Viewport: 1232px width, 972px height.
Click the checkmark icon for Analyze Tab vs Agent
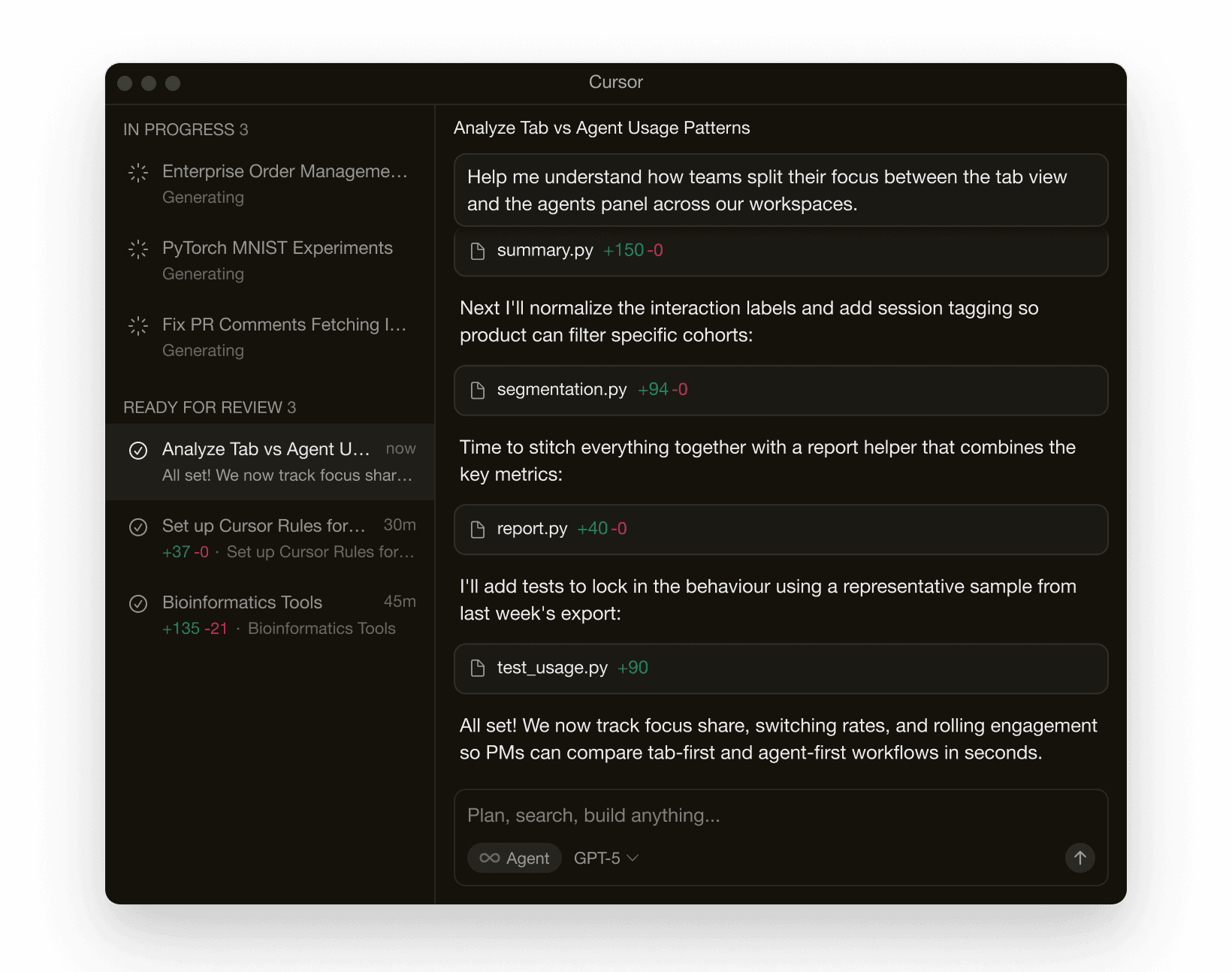(138, 451)
